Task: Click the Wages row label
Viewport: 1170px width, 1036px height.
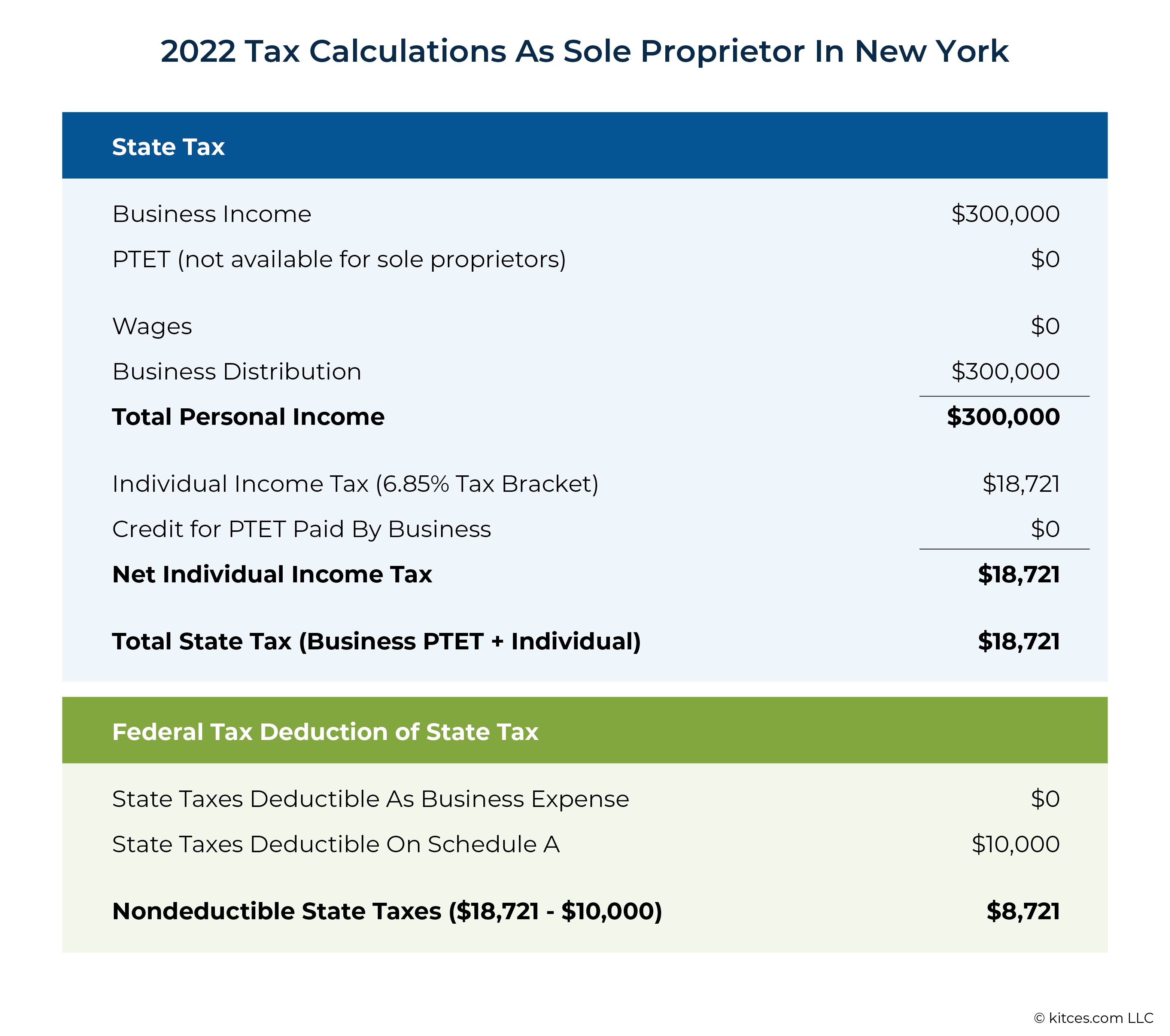Action: pyautogui.click(x=152, y=326)
